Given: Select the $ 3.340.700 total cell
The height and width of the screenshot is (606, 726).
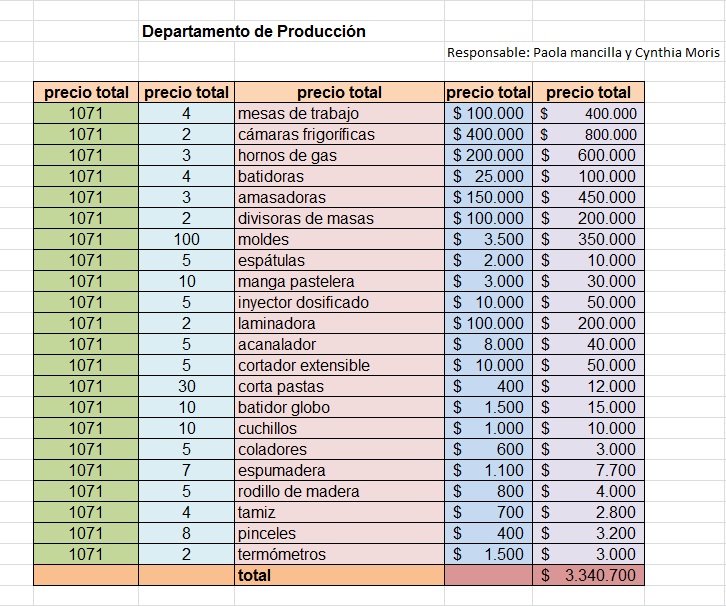Looking at the screenshot, I should 588,575.
